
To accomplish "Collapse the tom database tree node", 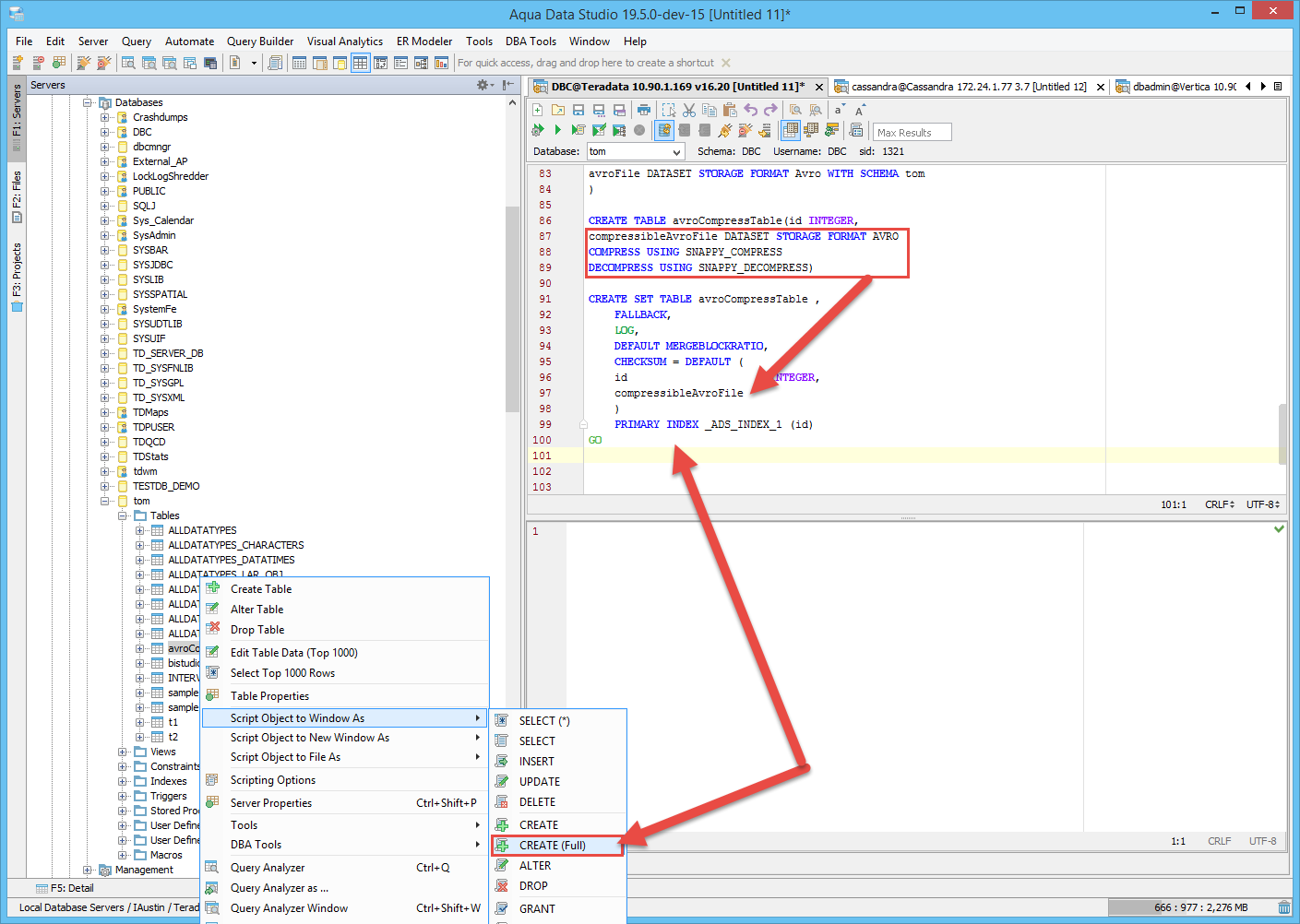I will pyautogui.click(x=104, y=501).
